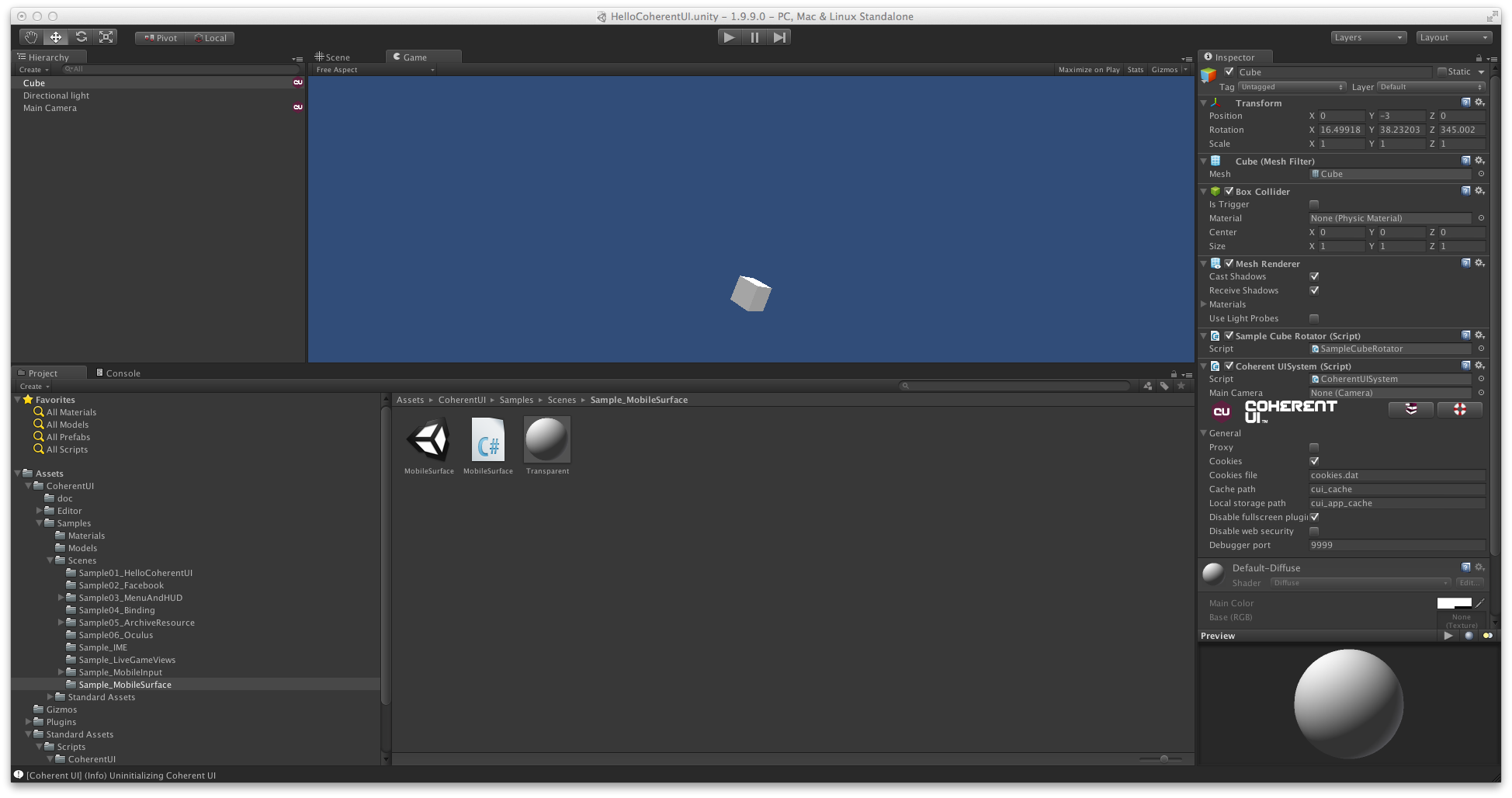
Task: Save search as favorite star icon
Action: click(x=1181, y=386)
